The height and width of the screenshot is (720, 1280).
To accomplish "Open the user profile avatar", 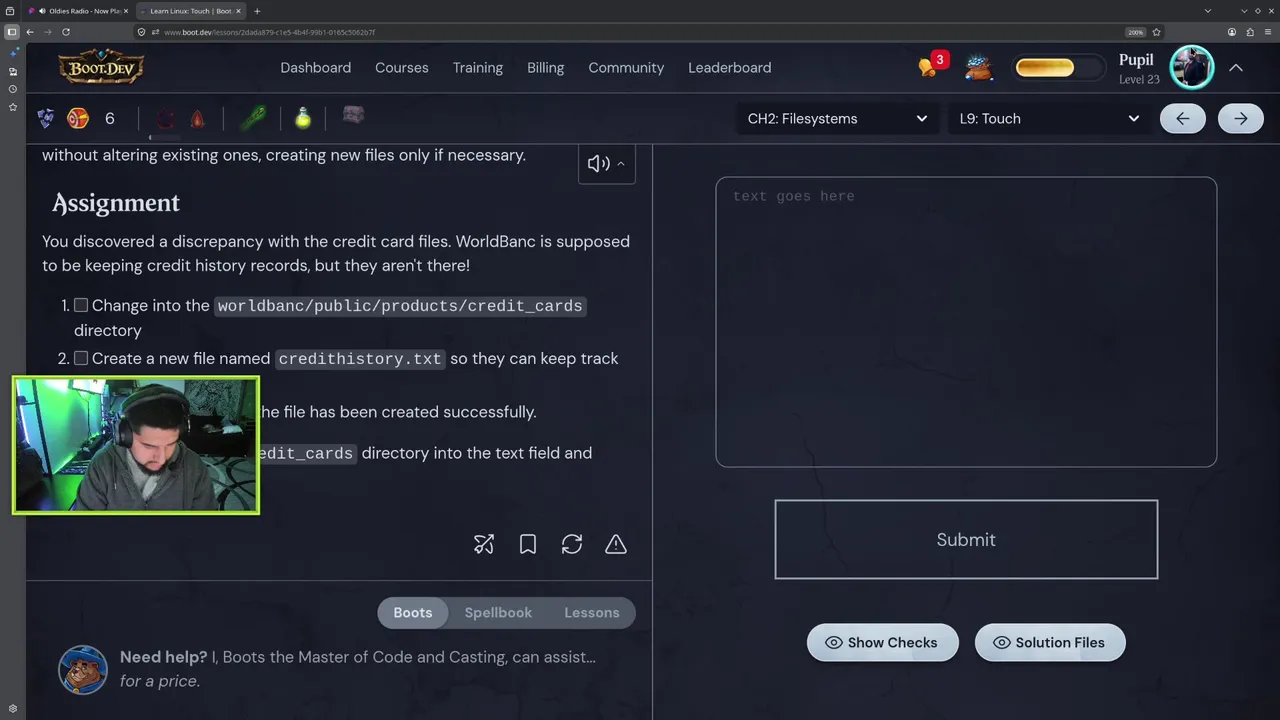I will pos(1192,67).
